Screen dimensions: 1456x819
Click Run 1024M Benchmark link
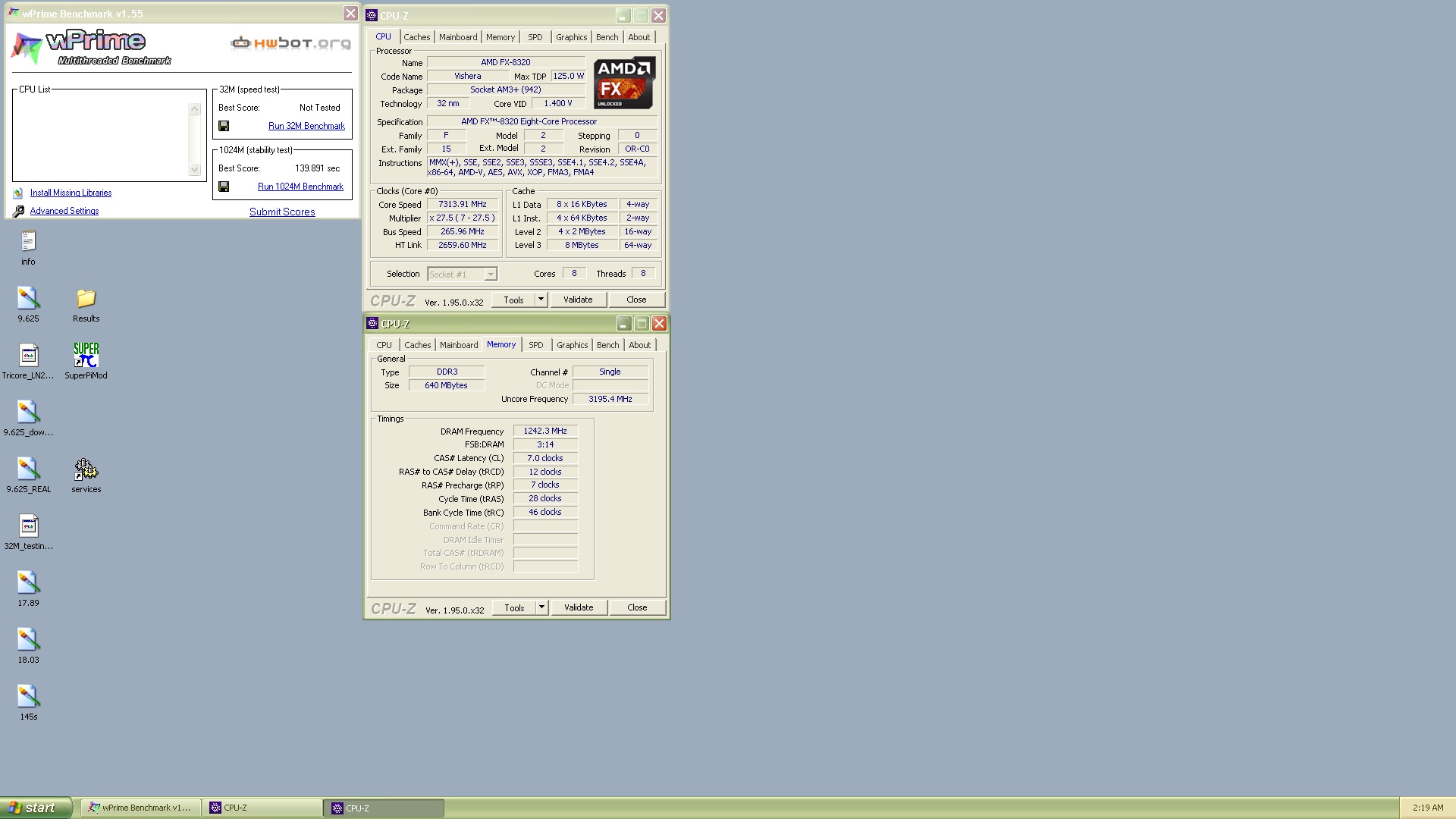[300, 187]
